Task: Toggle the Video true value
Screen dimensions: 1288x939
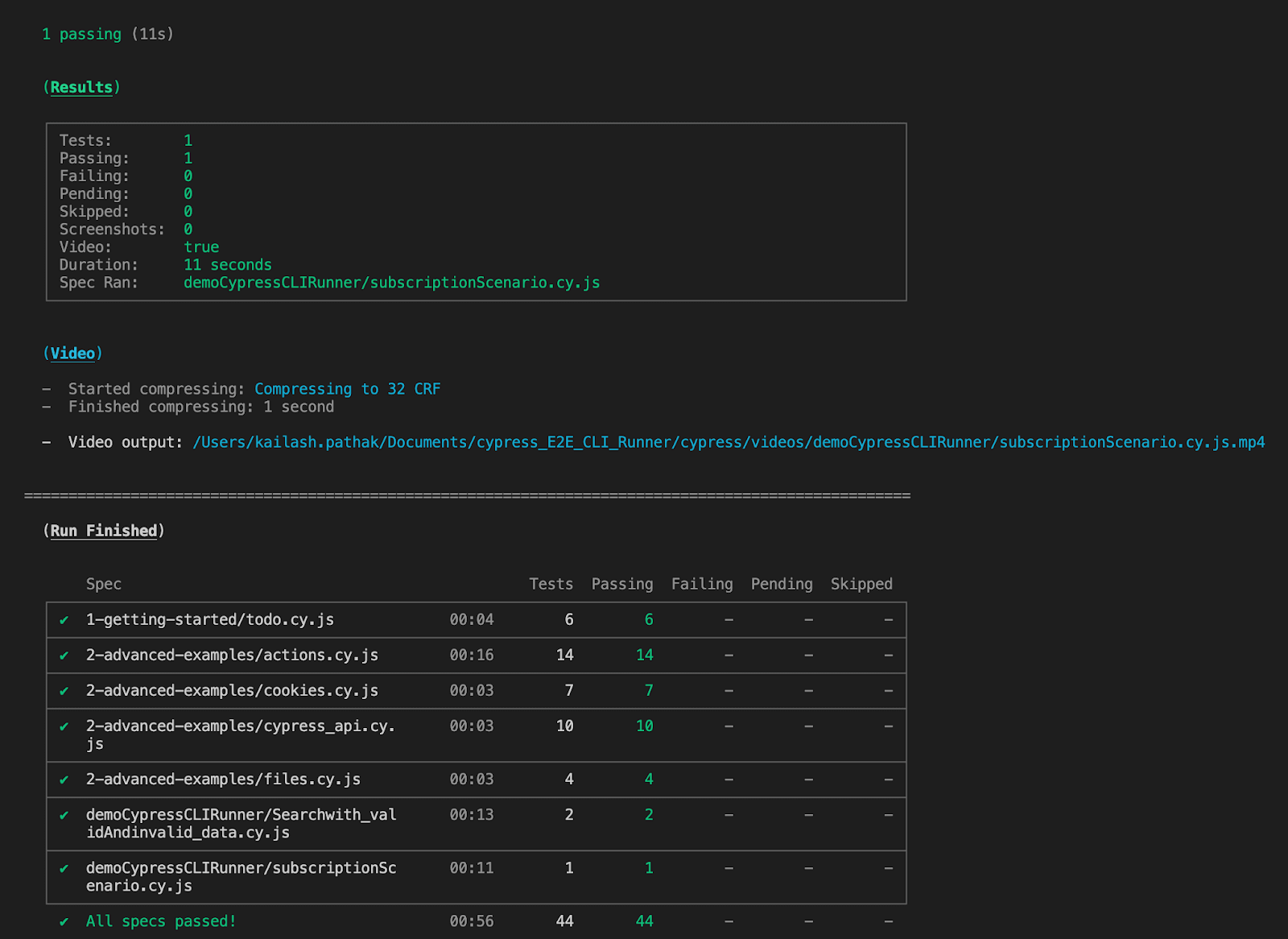Action: (201, 246)
